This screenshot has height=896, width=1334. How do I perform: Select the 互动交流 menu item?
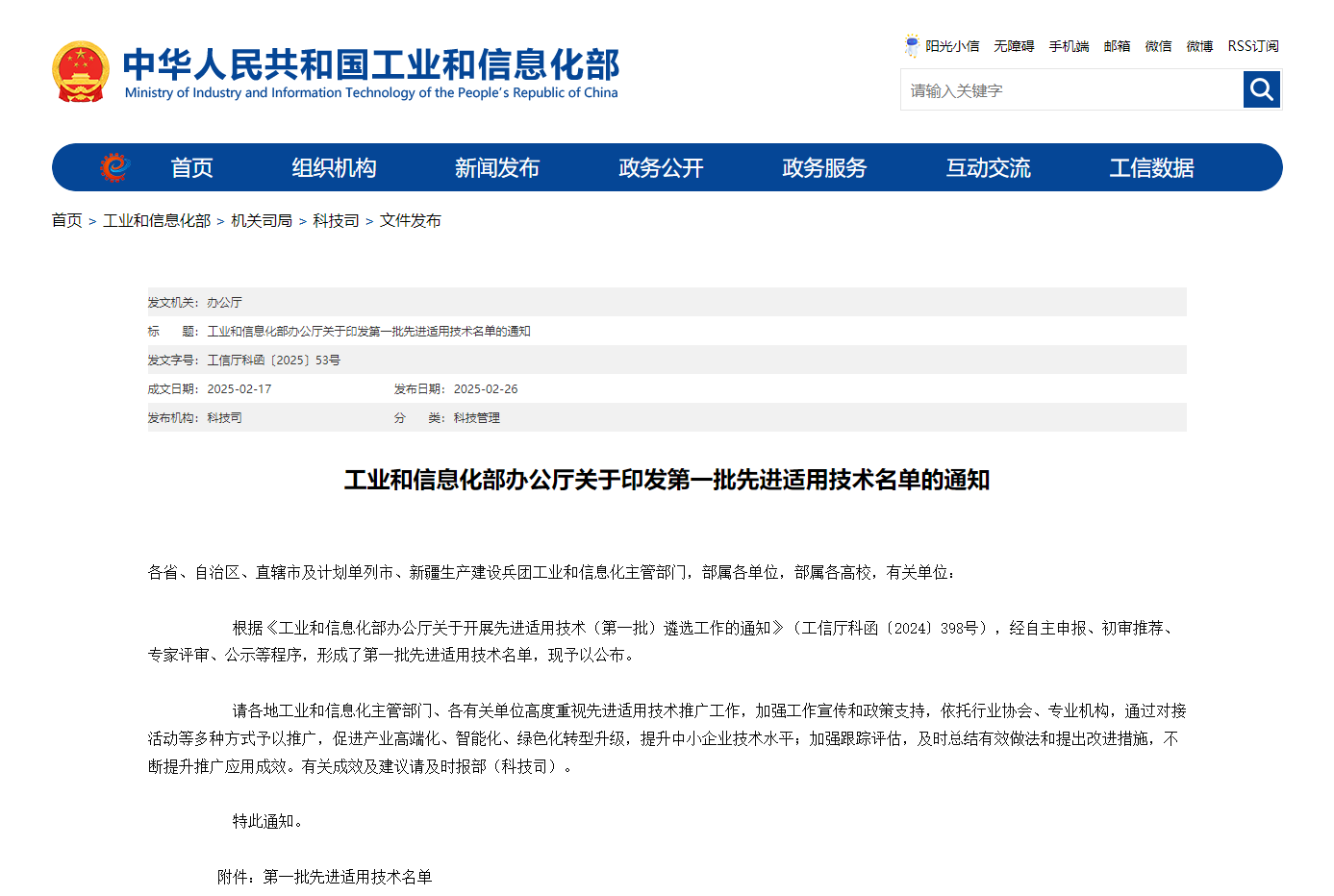pyautogui.click(x=988, y=168)
